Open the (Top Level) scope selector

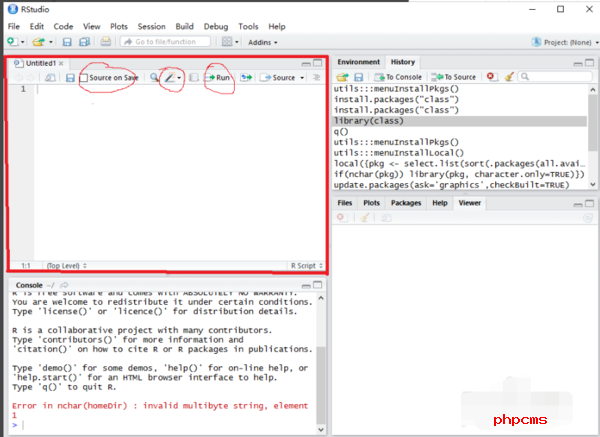pos(67,266)
